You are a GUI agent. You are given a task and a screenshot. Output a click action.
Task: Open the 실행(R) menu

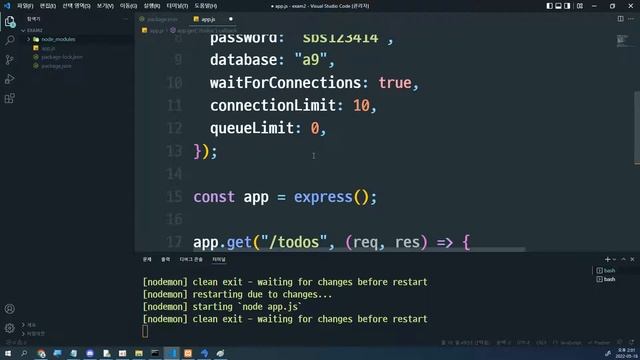click(152, 6)
